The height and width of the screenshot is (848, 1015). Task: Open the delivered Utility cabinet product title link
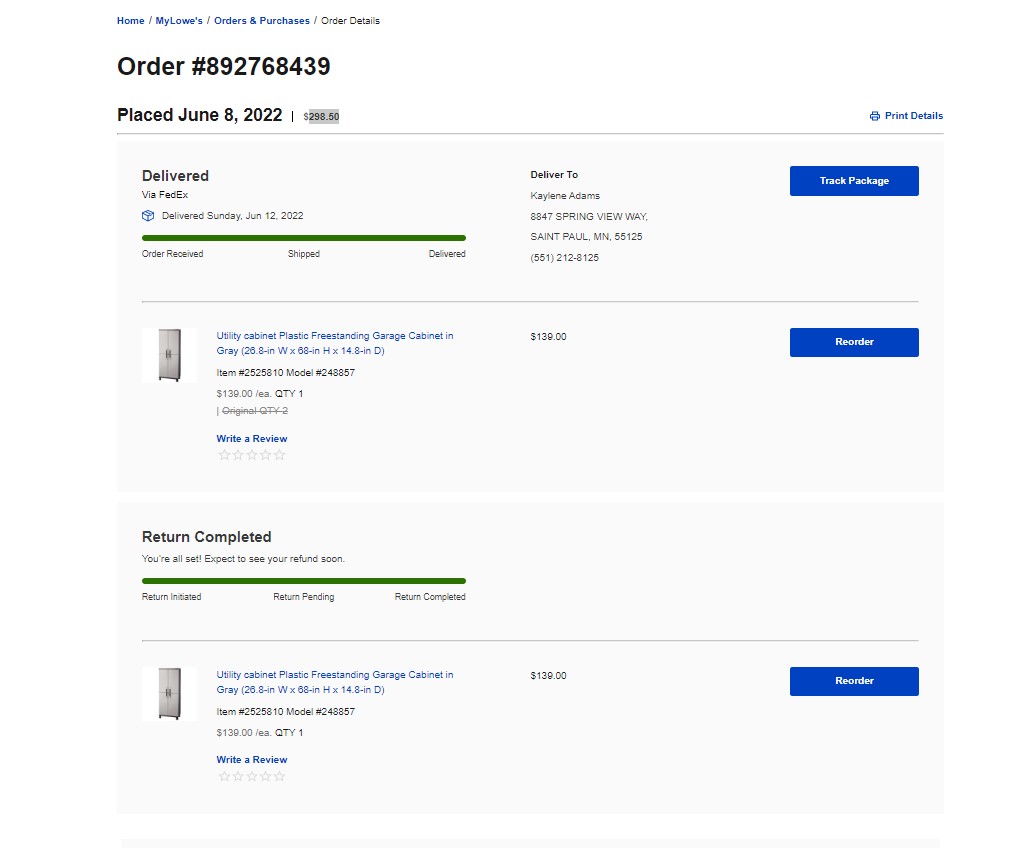point(335,343)
